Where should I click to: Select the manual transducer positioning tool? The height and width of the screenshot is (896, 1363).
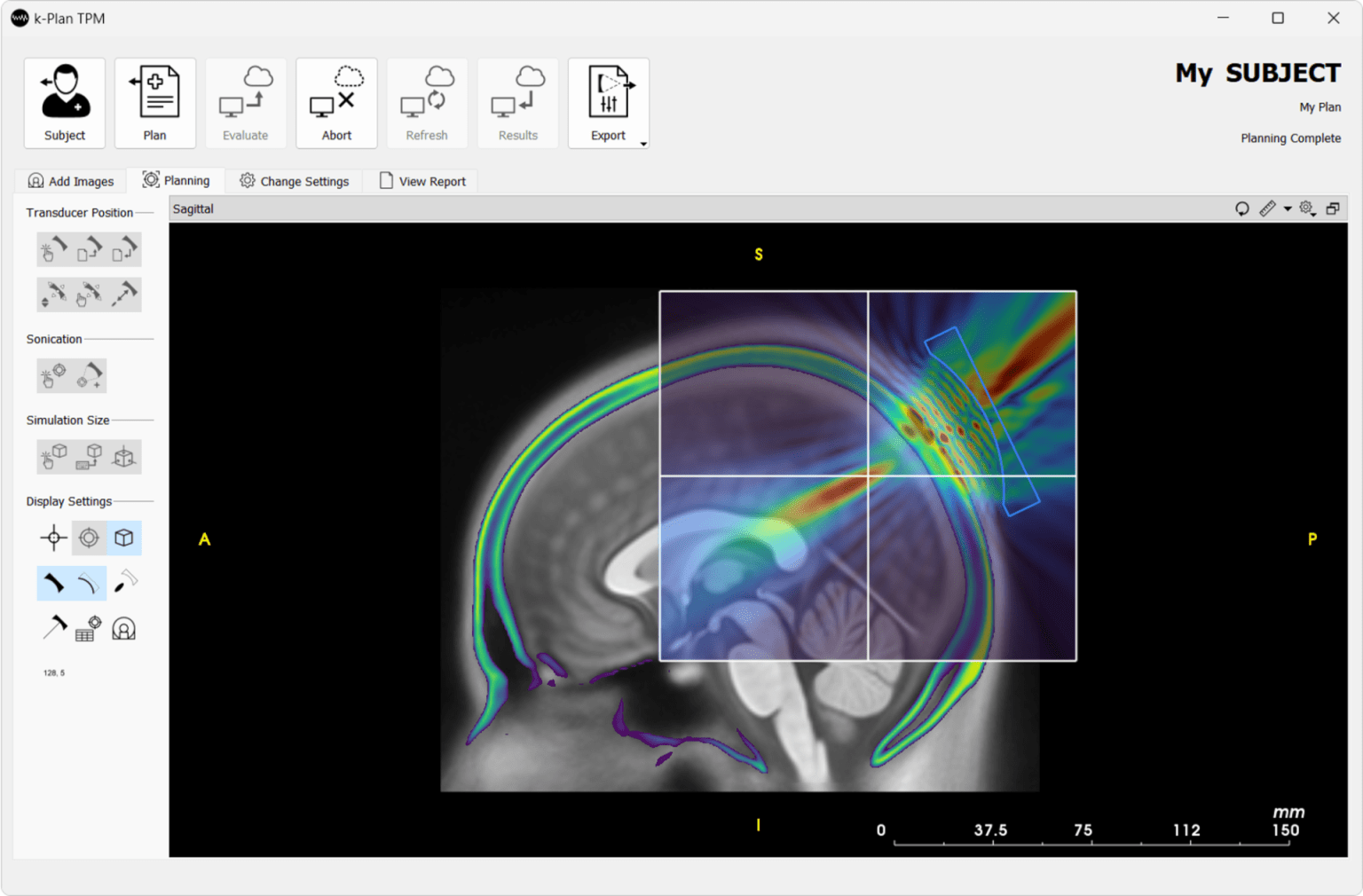pyautogui.click(x=52, y=249)
